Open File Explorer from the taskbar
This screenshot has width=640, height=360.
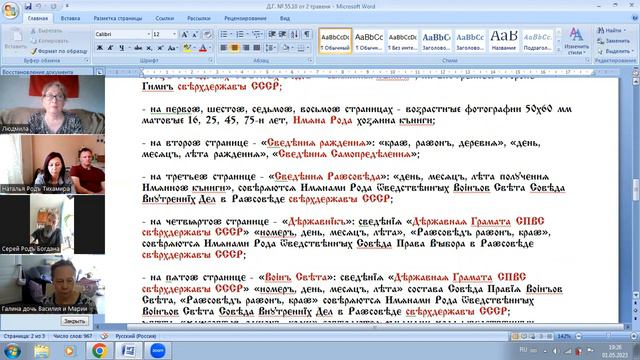point(41,351)
